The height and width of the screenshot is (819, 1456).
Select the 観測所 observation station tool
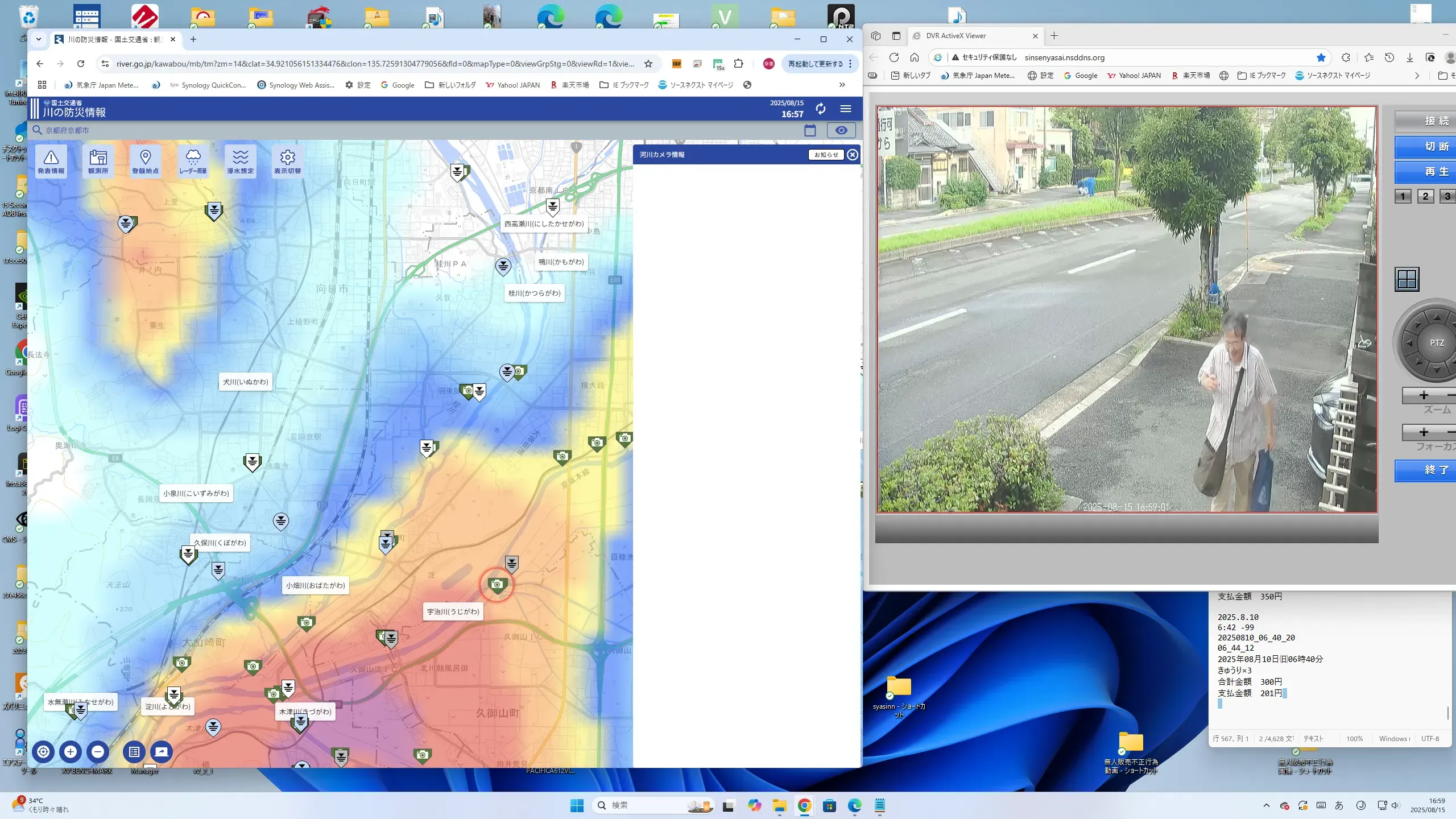click(x=98, y=162)
